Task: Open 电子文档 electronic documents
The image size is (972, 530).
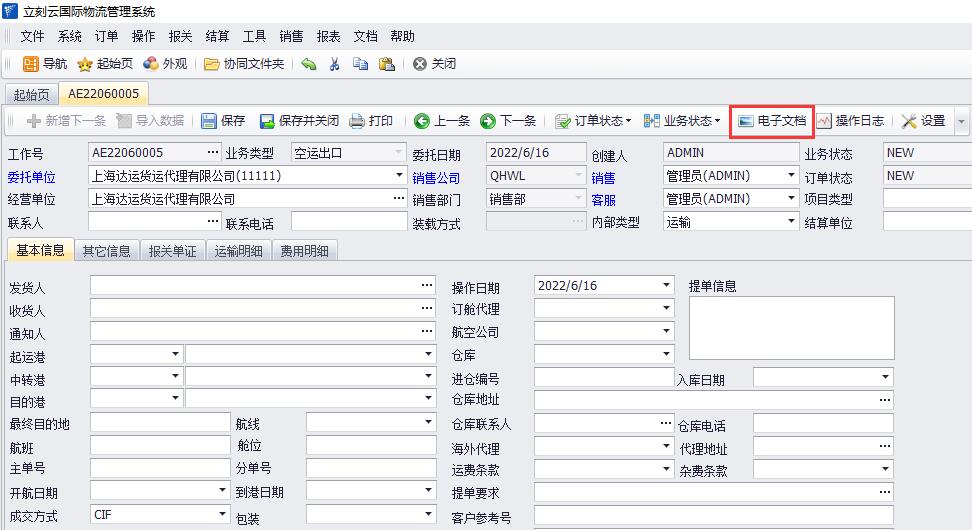Action: point(771,121)
